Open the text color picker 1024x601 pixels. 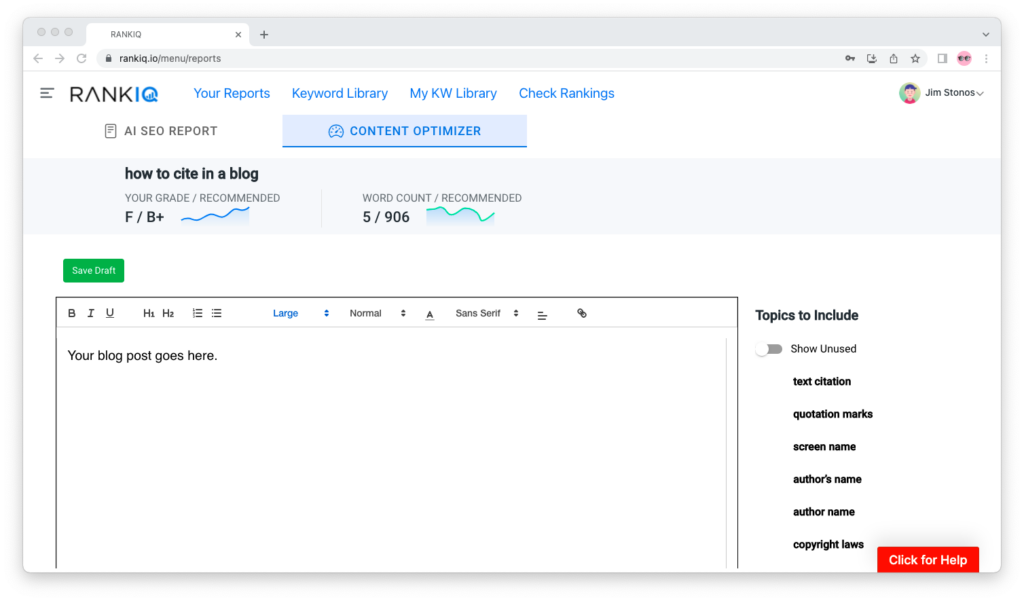coord(430,314)
